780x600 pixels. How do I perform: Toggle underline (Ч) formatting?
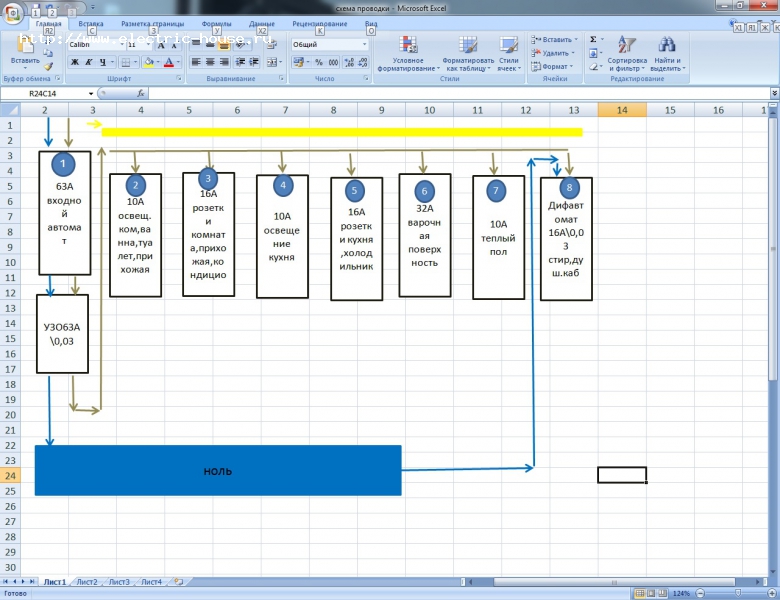[103, 62]
